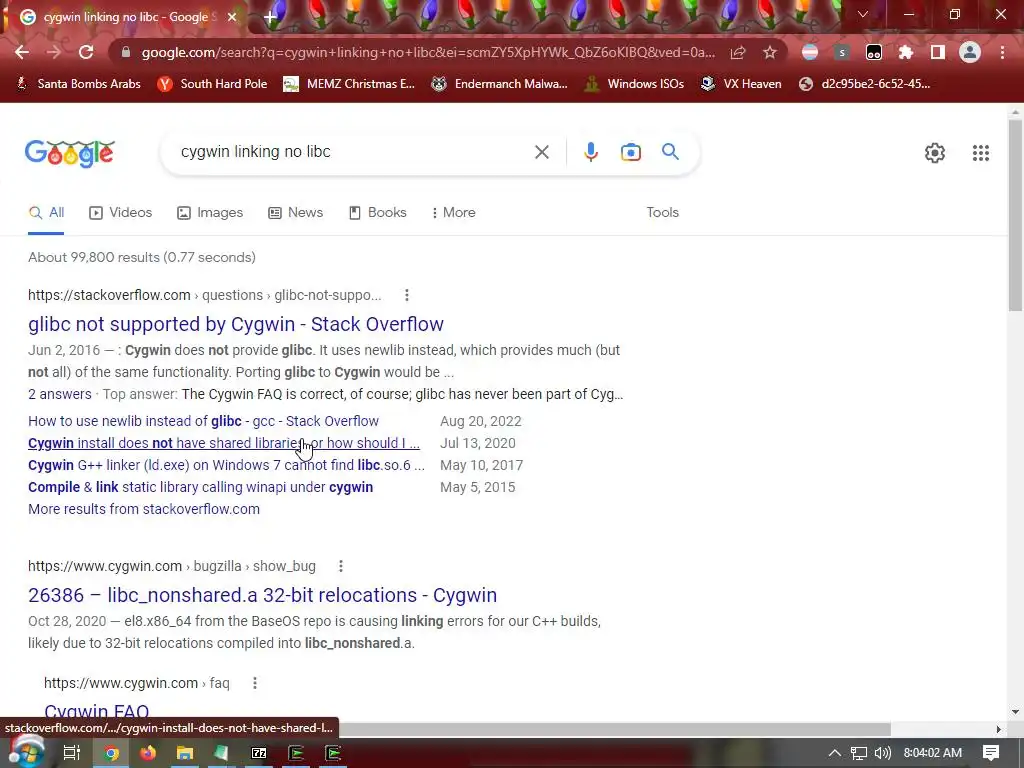Expand the More search filters menu

tap(453, 213)
